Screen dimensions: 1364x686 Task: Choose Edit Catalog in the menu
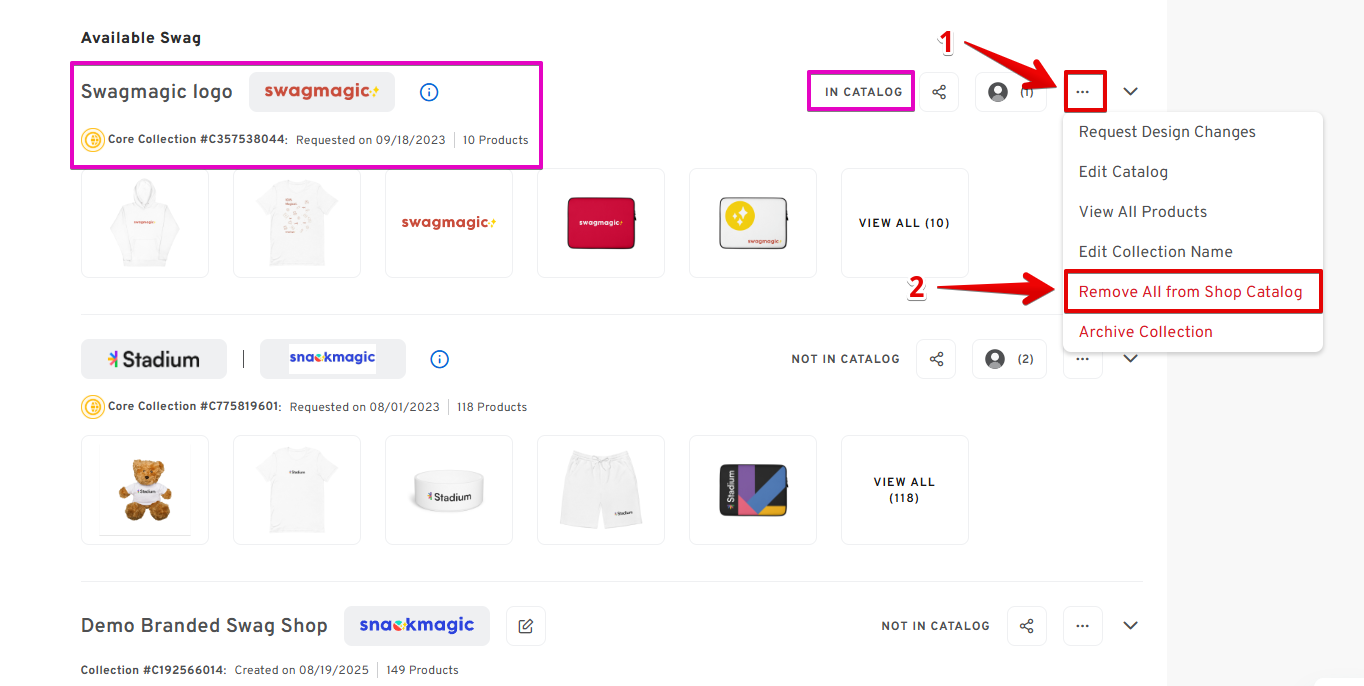(x=1123, y=172)
